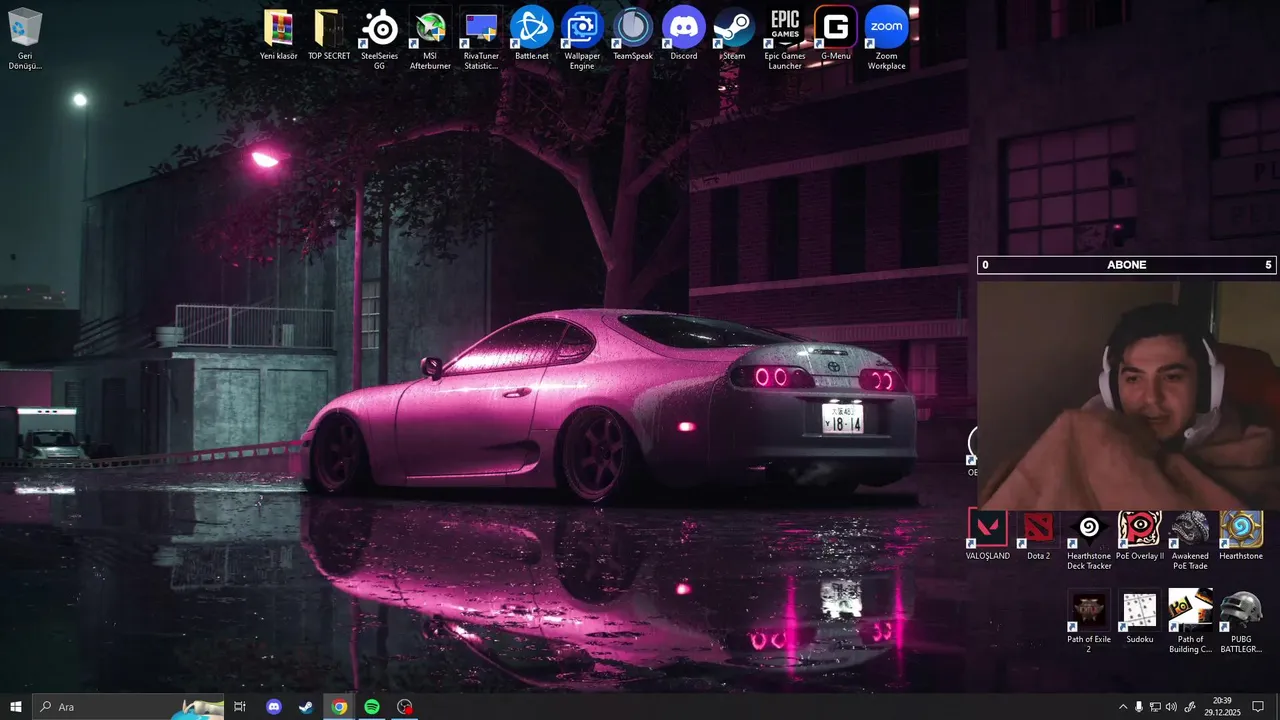Viewport: 1280px width, 720px height.
Task: Open the Geri Dönüşüm recycle bin icon
Action: (x=25, y=38)
